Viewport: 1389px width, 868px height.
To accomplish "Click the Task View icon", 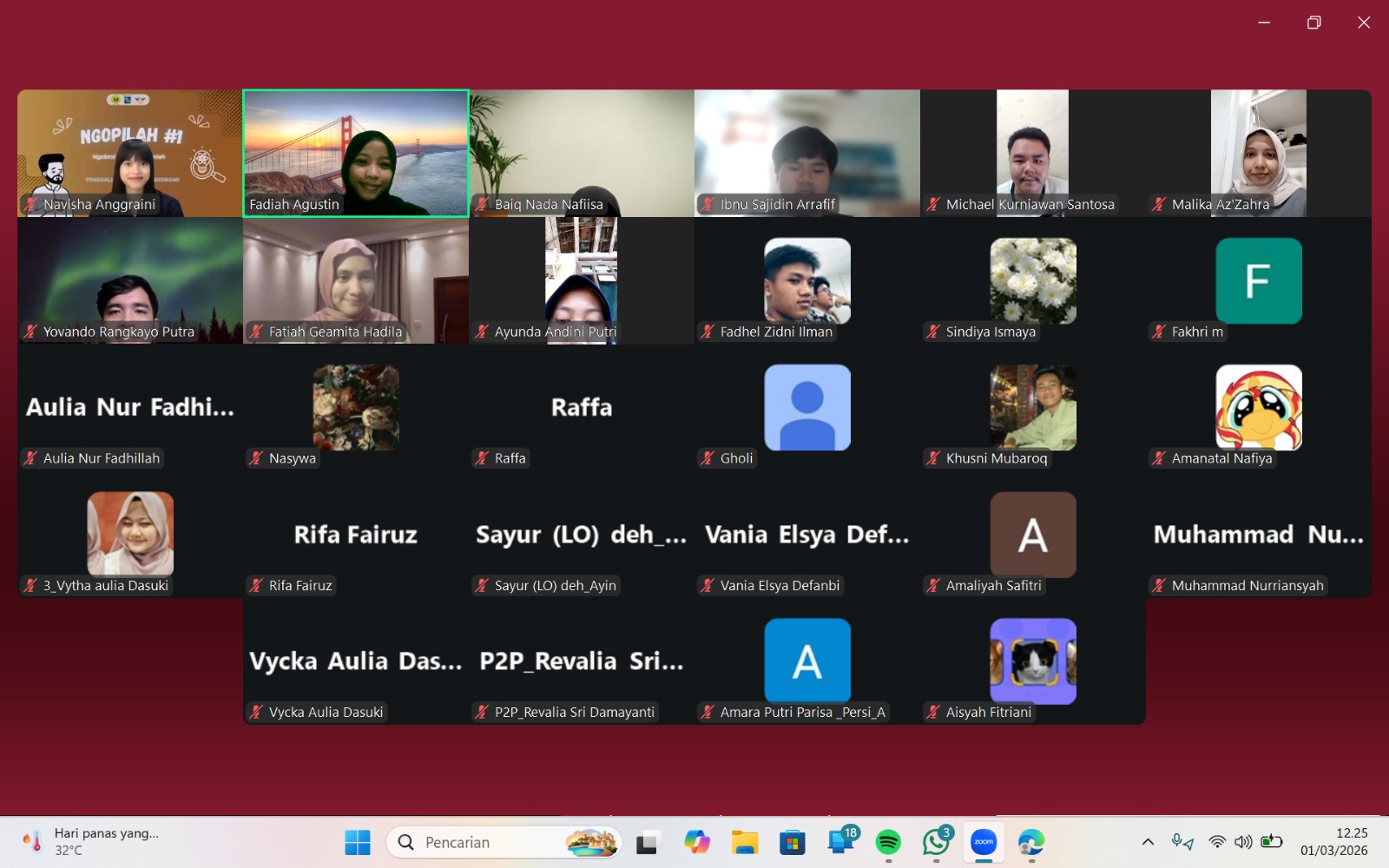I will point(648,842).
